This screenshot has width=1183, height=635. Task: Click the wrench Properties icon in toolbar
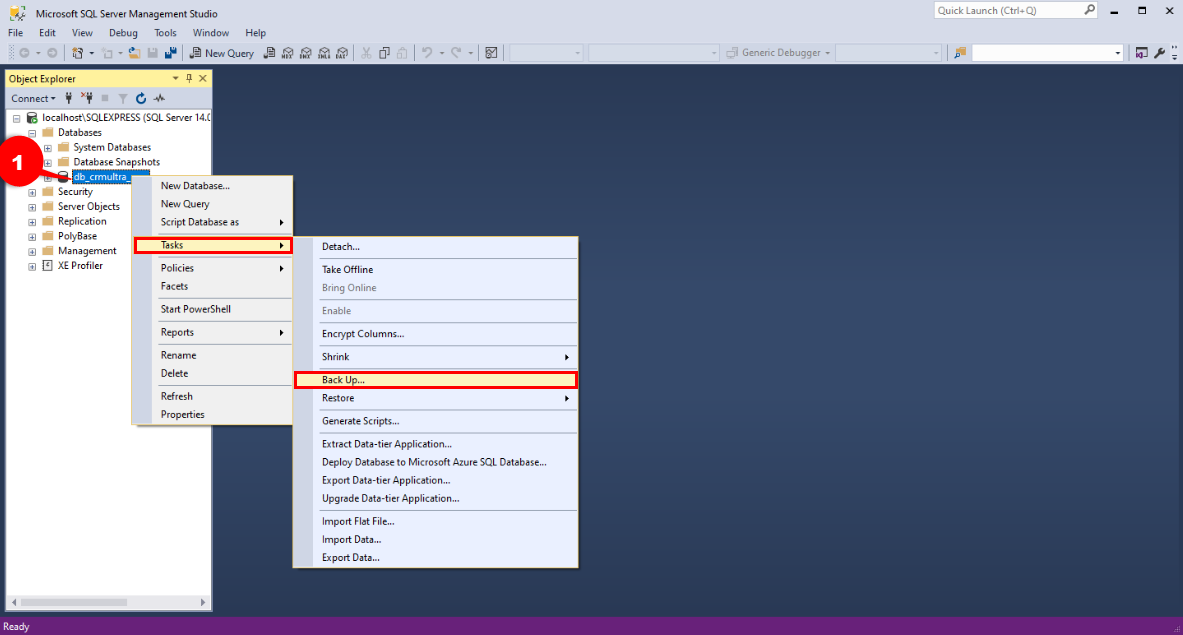tap(1160, 53)
